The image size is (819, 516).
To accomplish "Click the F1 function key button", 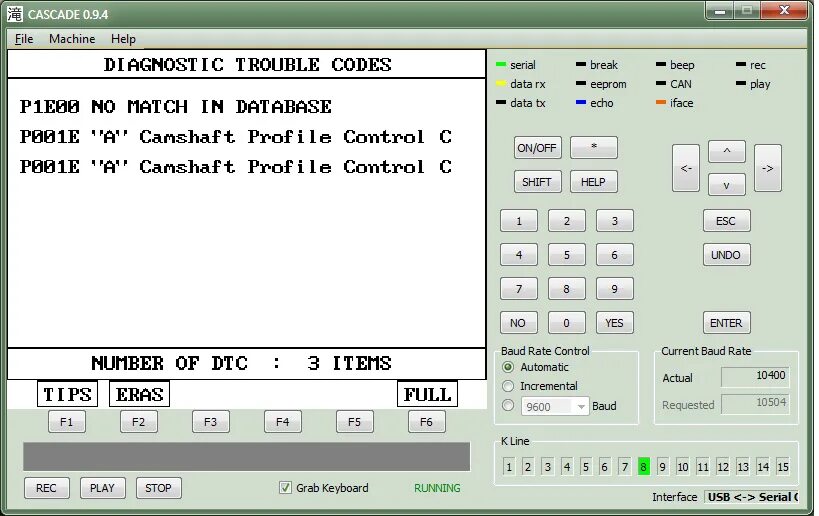I will 67,422.
